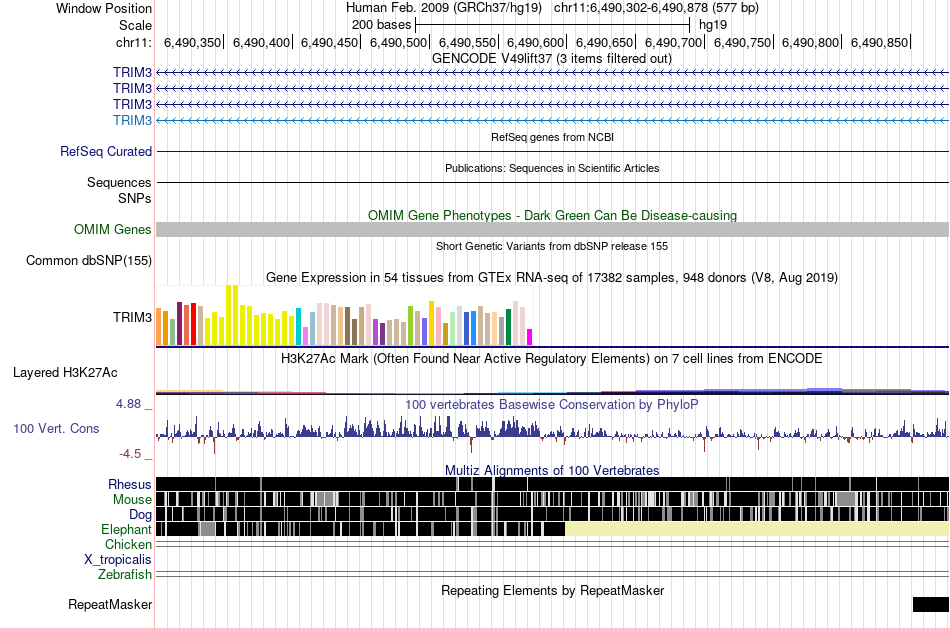The height and width of the screenshot is (628, 950).
Task: Click the Chicken alignment label
Action: pos(128,544)
